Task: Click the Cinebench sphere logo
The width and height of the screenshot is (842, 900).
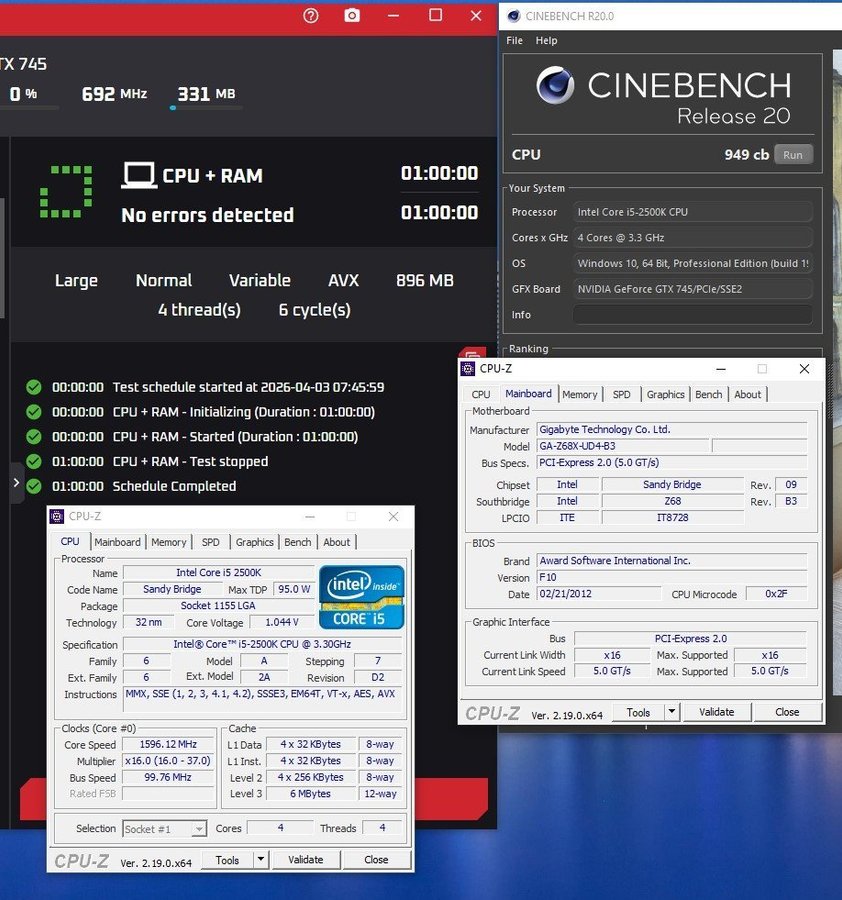Action: pos(555,86)
